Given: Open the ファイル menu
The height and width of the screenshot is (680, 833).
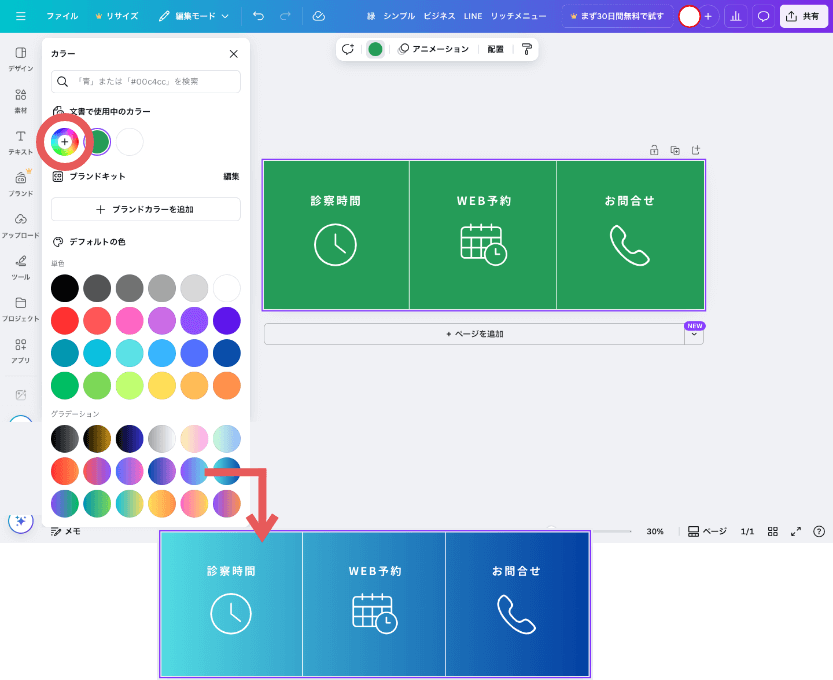Looking at the screenshot, I should tap(62, 16).
